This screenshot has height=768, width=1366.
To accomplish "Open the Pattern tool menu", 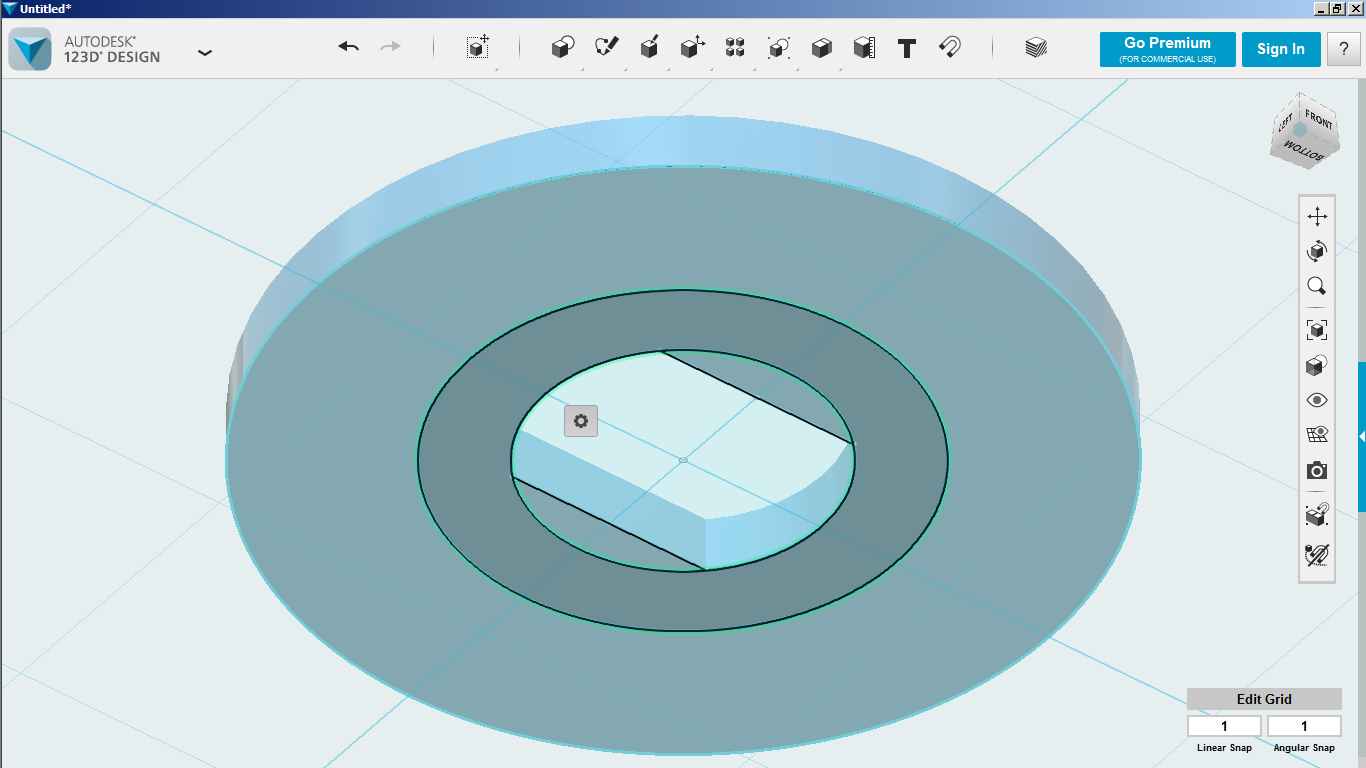I will point(735,47).
